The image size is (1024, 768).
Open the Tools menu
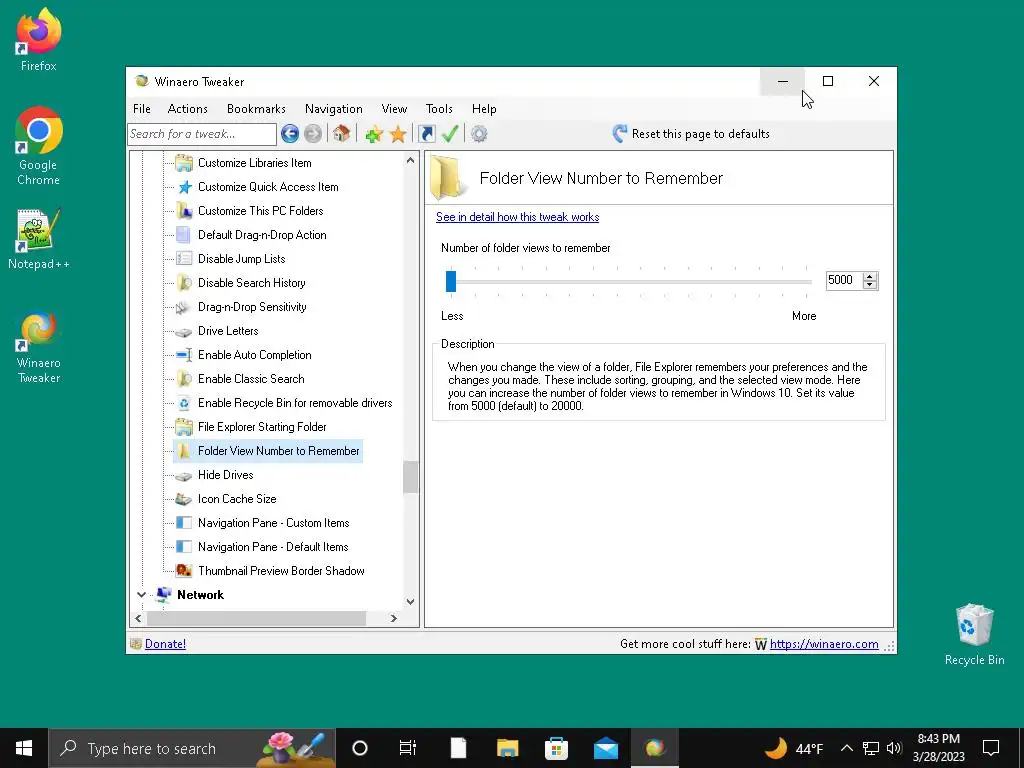(439, 109)
